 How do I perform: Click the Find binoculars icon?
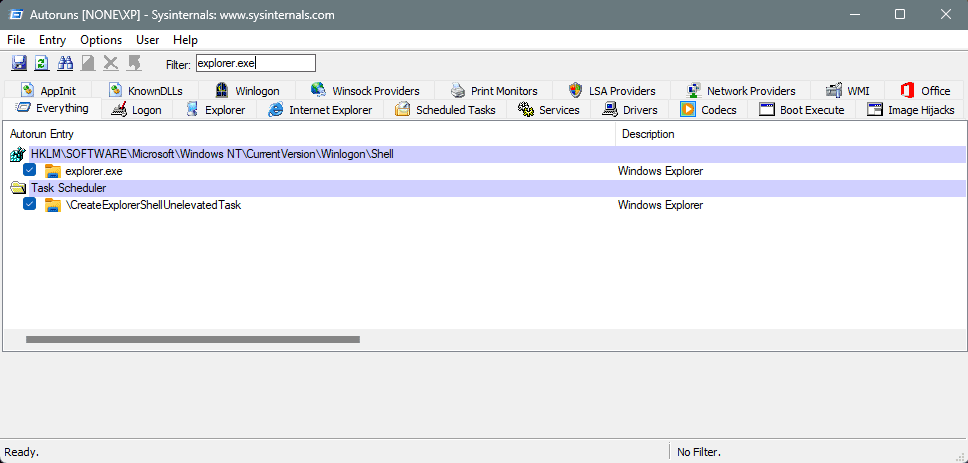click(x=65, y=63)
